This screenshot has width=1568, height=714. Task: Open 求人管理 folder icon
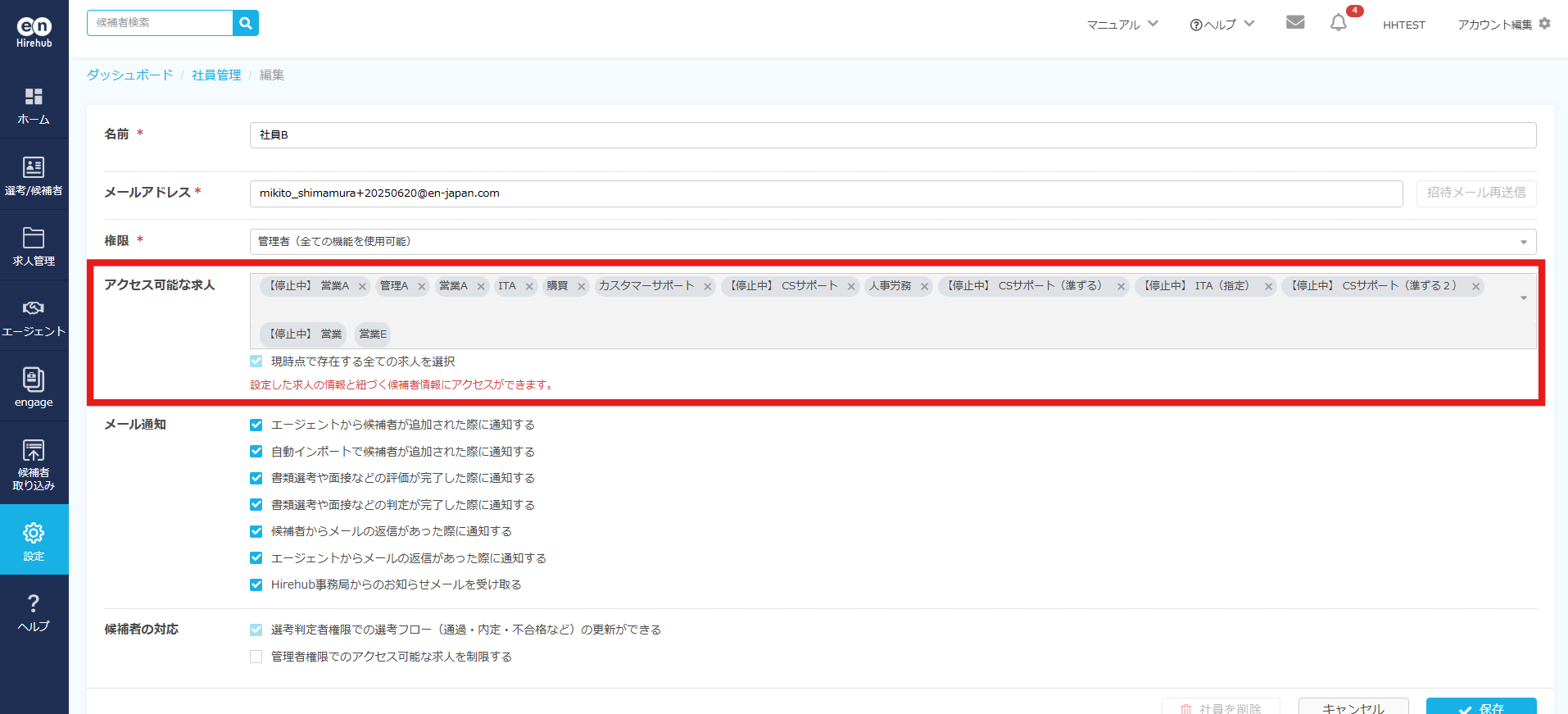[x=34, y=246]
